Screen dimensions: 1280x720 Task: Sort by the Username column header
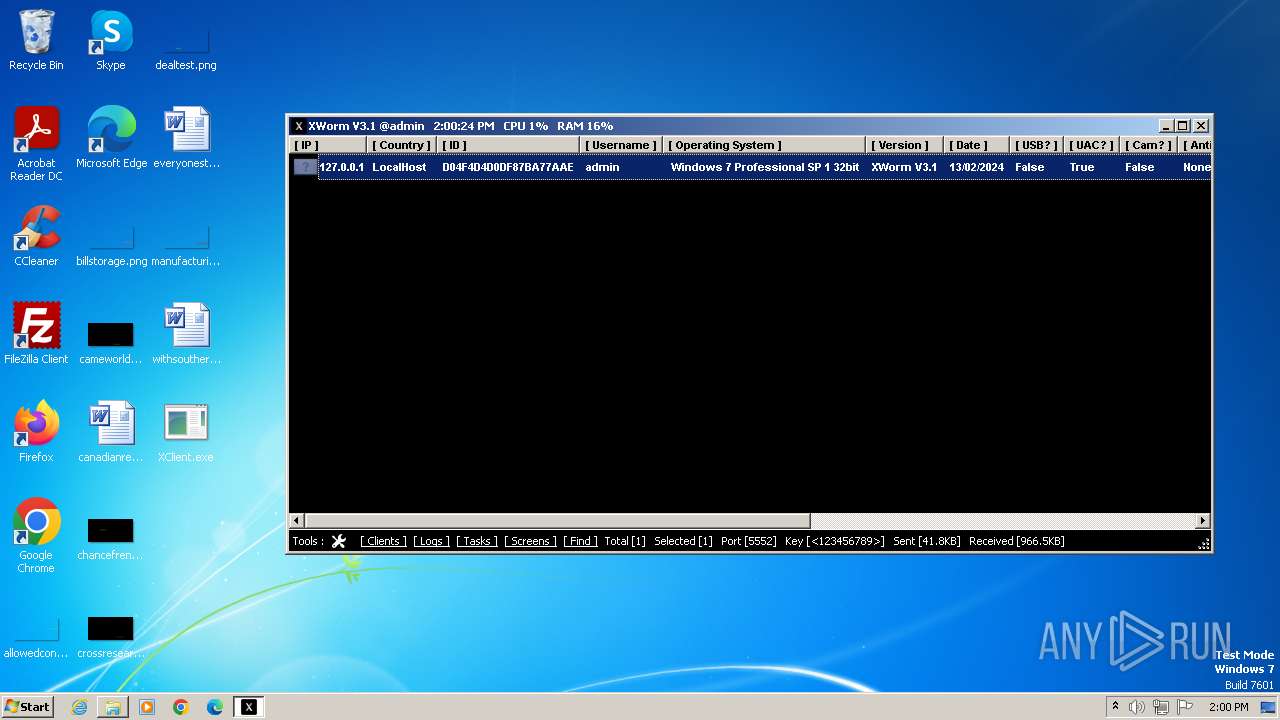pos(621,145)
